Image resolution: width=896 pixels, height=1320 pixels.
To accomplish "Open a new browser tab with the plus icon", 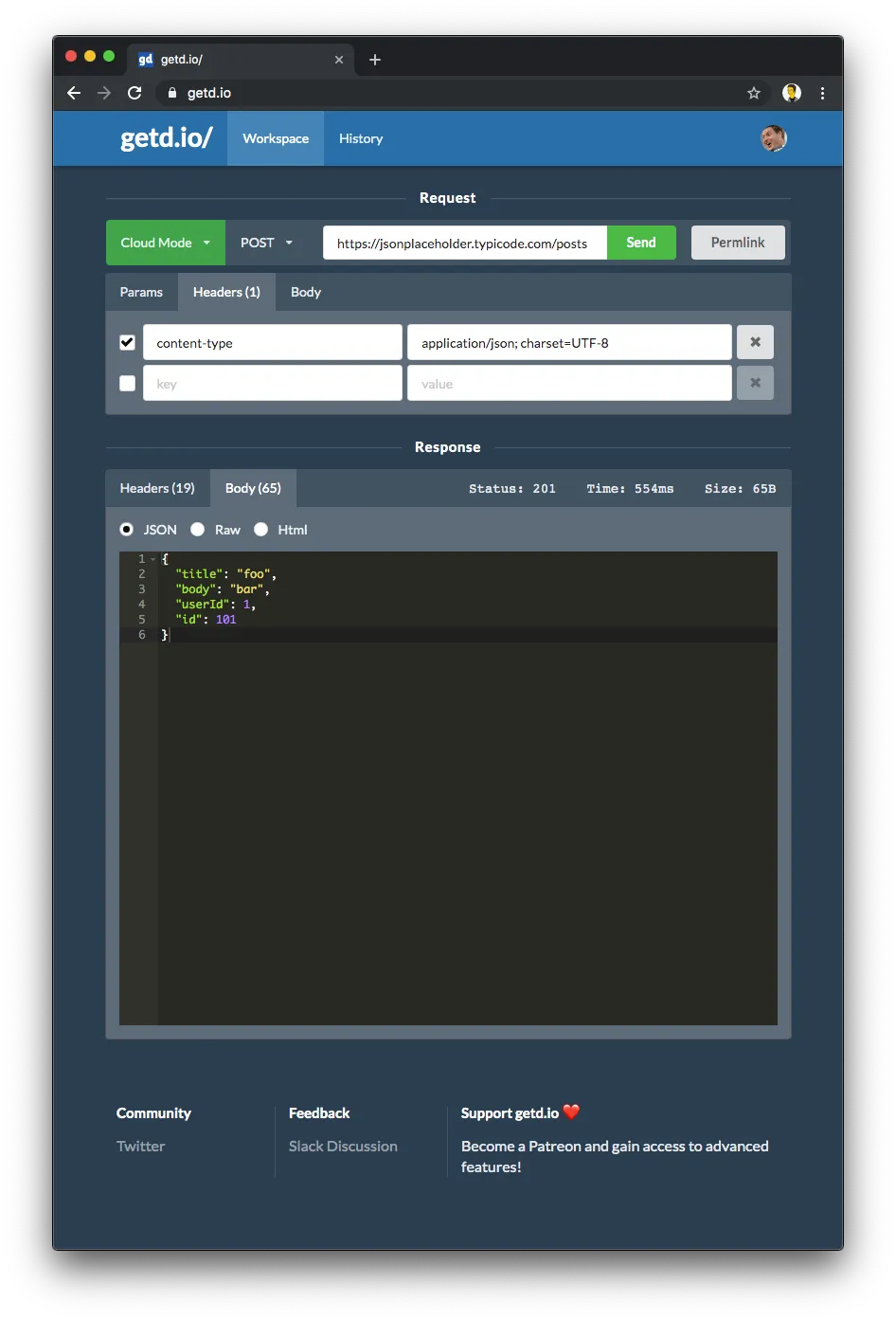I will point(375,59).
